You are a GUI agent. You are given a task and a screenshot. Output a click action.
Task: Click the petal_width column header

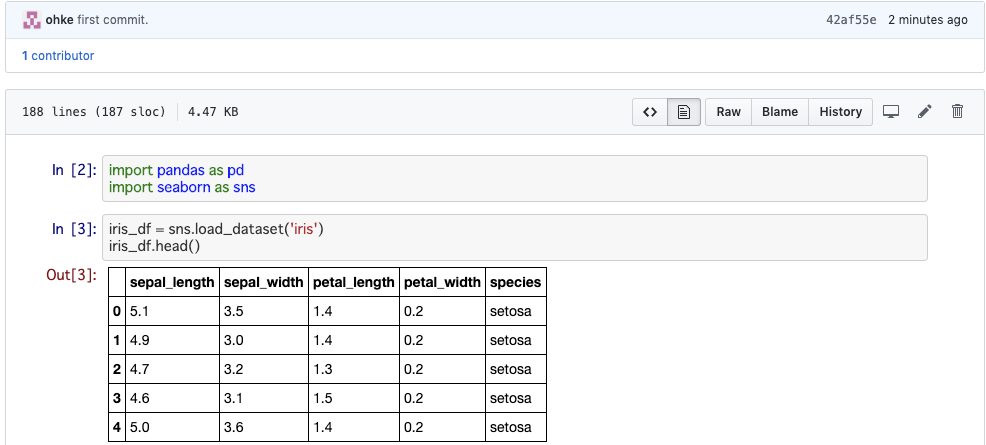point(442,283)
